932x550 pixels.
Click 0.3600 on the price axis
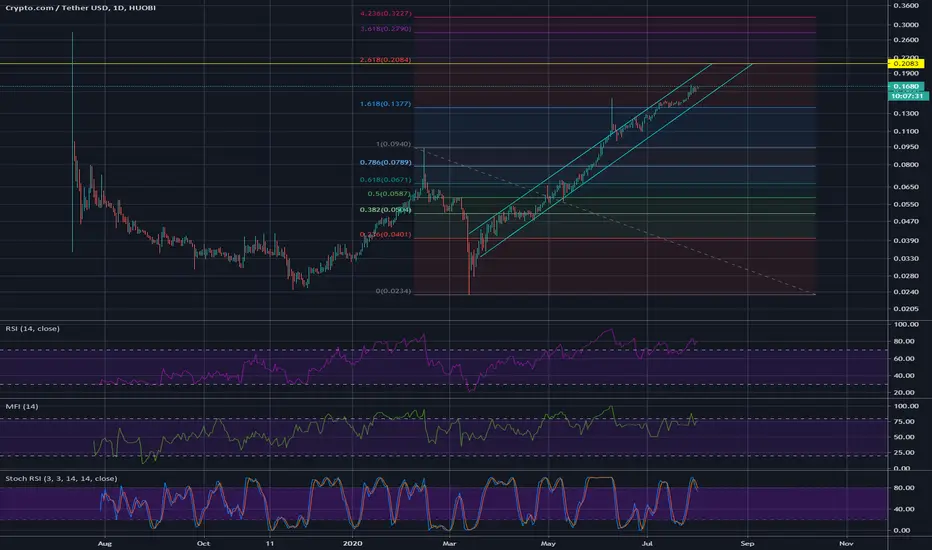click(x=906, y=5)
